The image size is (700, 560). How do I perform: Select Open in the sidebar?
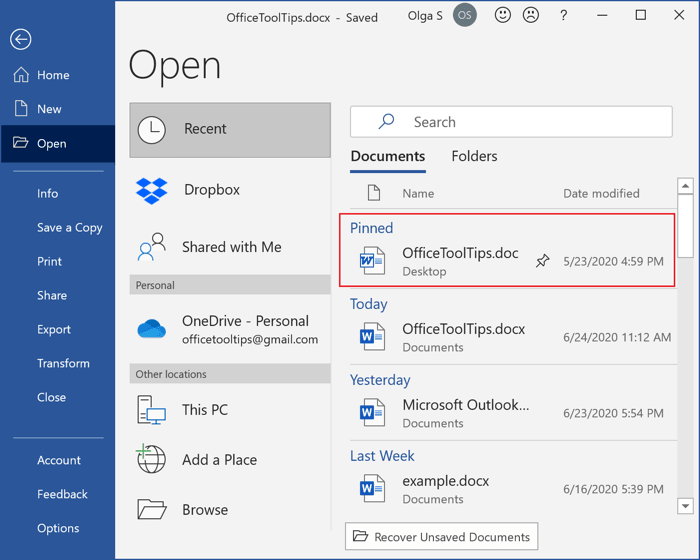(x=57, y=143)
